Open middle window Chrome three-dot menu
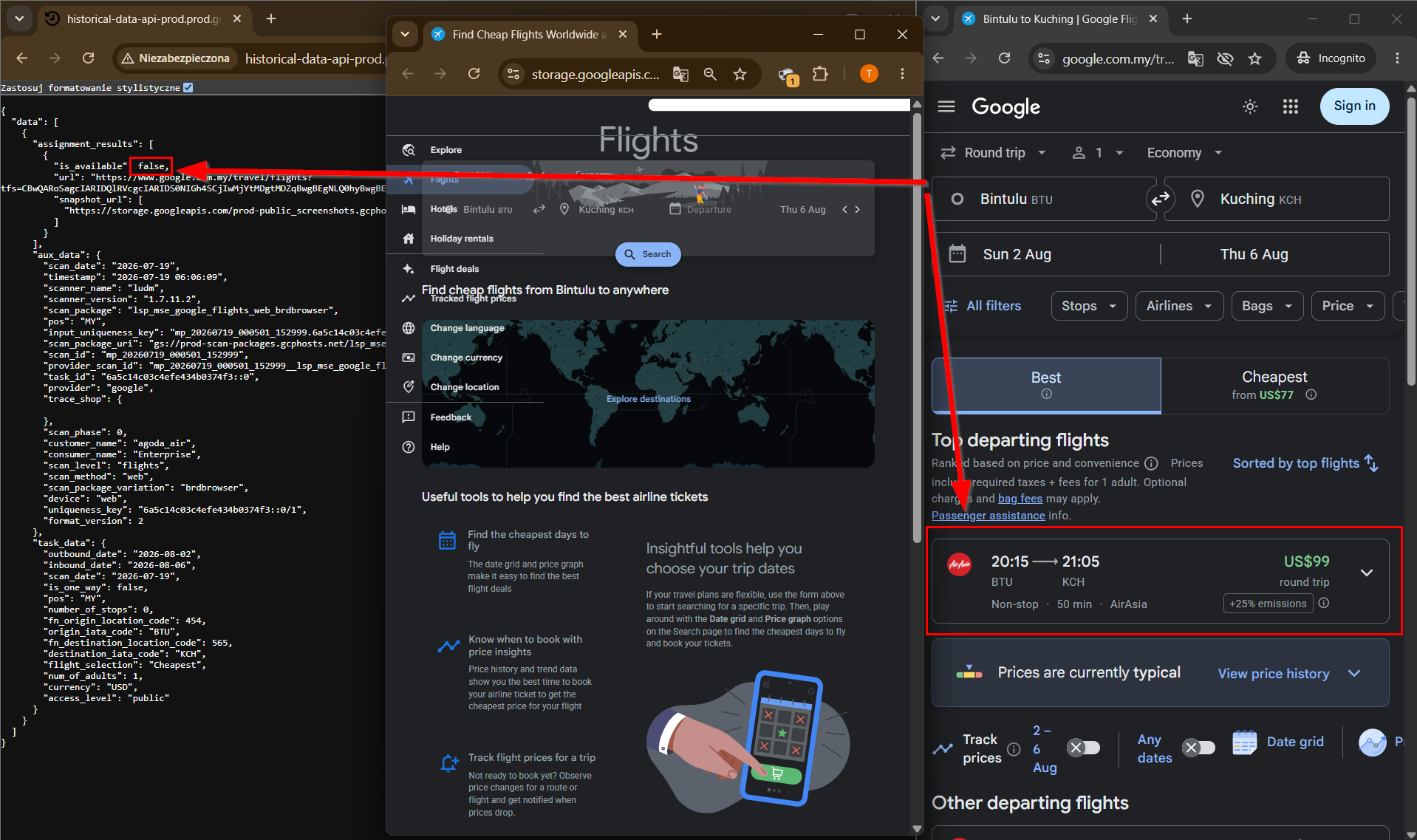 [x=902, y=74]
